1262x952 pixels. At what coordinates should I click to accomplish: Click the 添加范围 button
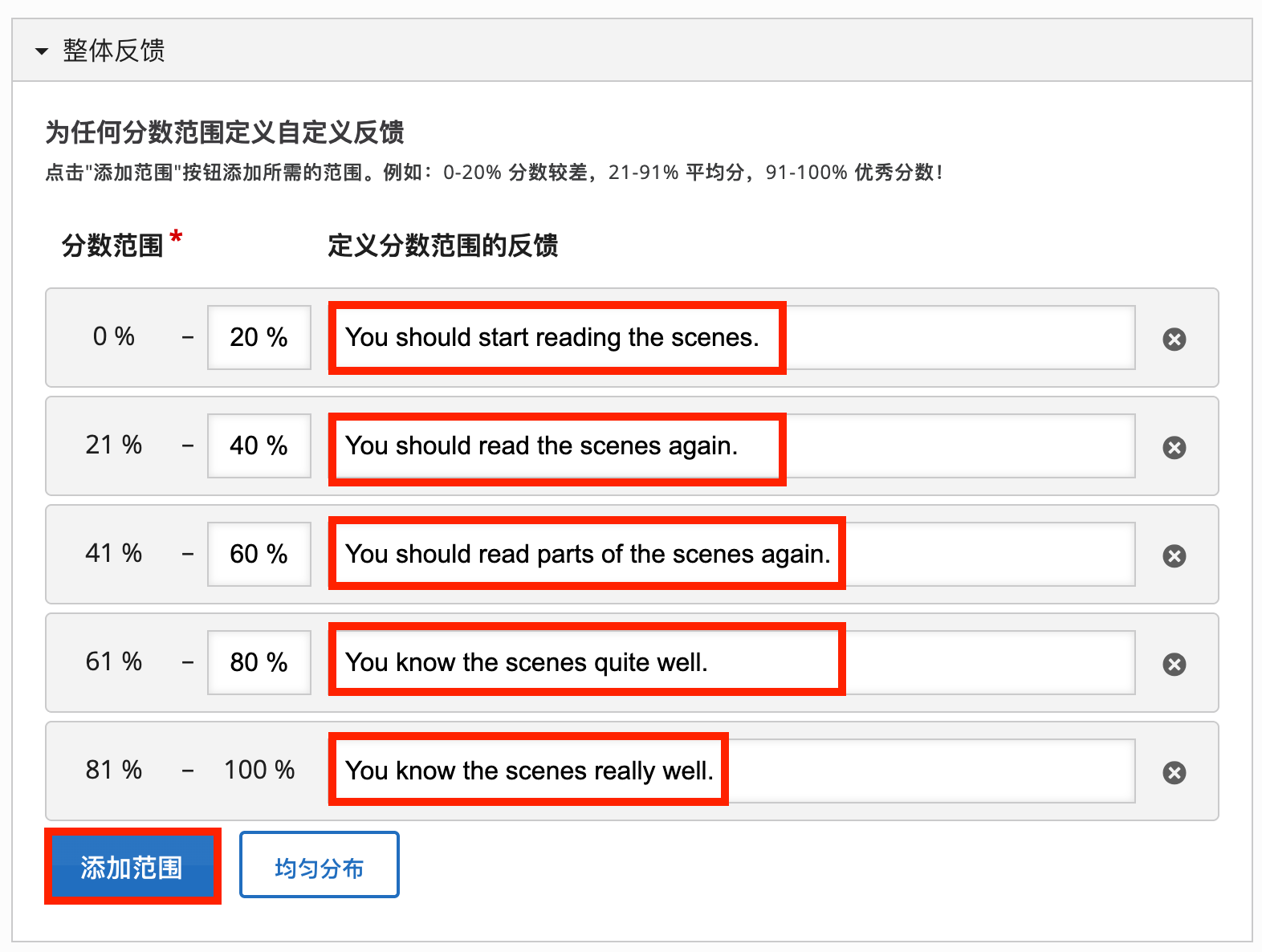point(132,866)
